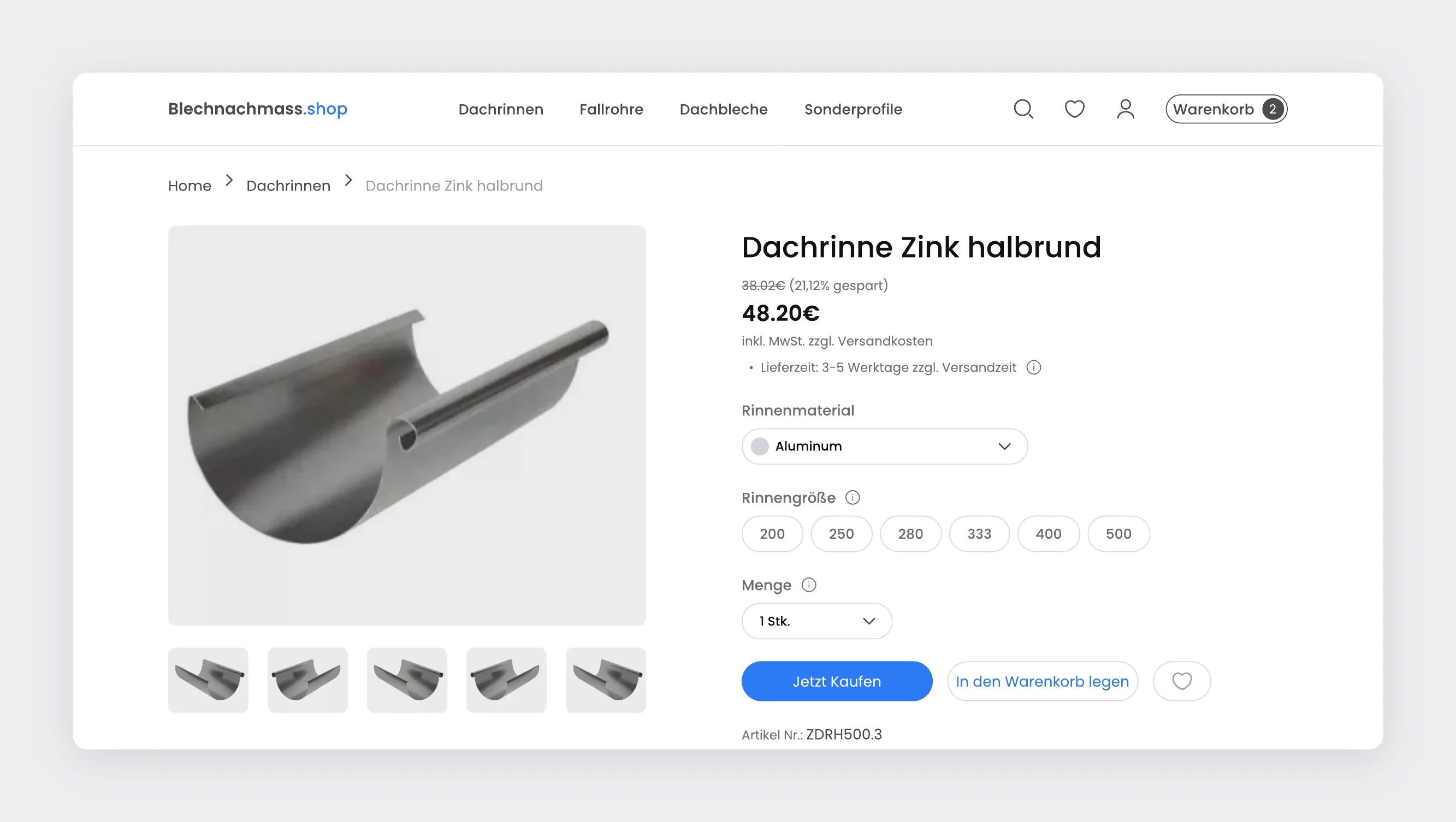The height and width of the screenshot is (822, 1456).
Task: Select the fifth product thumbnail
Action: [606, 680]
